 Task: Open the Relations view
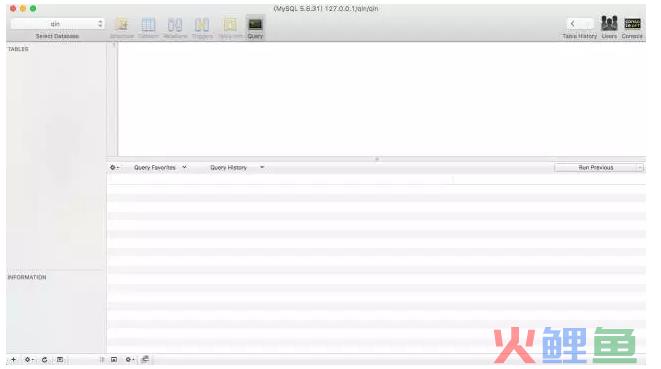(x=175, y=28)
